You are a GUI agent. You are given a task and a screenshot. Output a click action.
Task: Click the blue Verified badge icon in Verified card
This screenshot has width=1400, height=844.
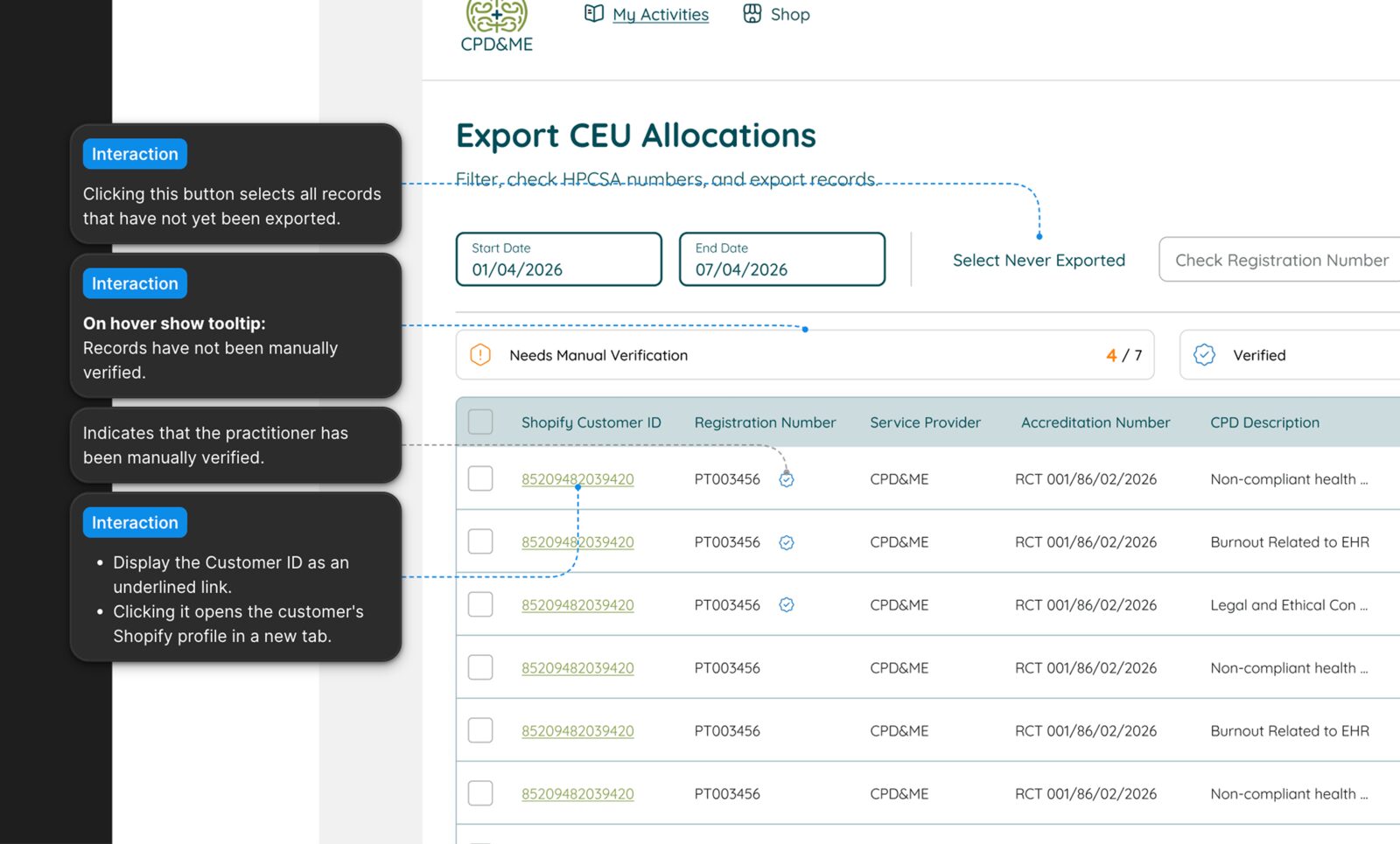pos(1205,355)
